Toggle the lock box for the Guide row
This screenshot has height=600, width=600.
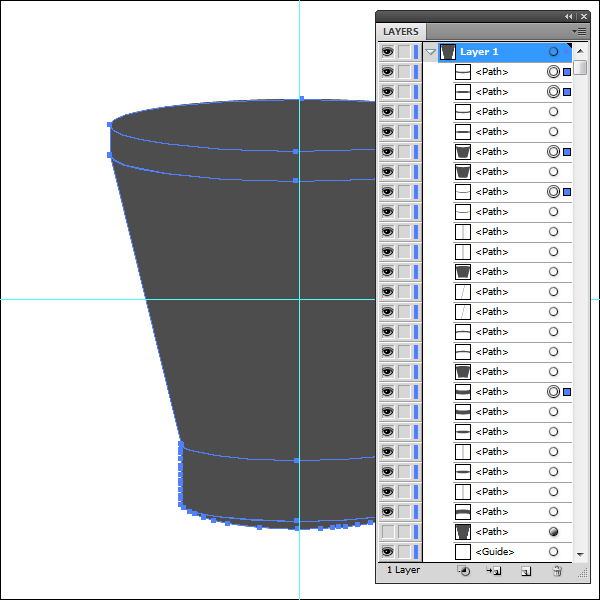[x=404, y=551]
